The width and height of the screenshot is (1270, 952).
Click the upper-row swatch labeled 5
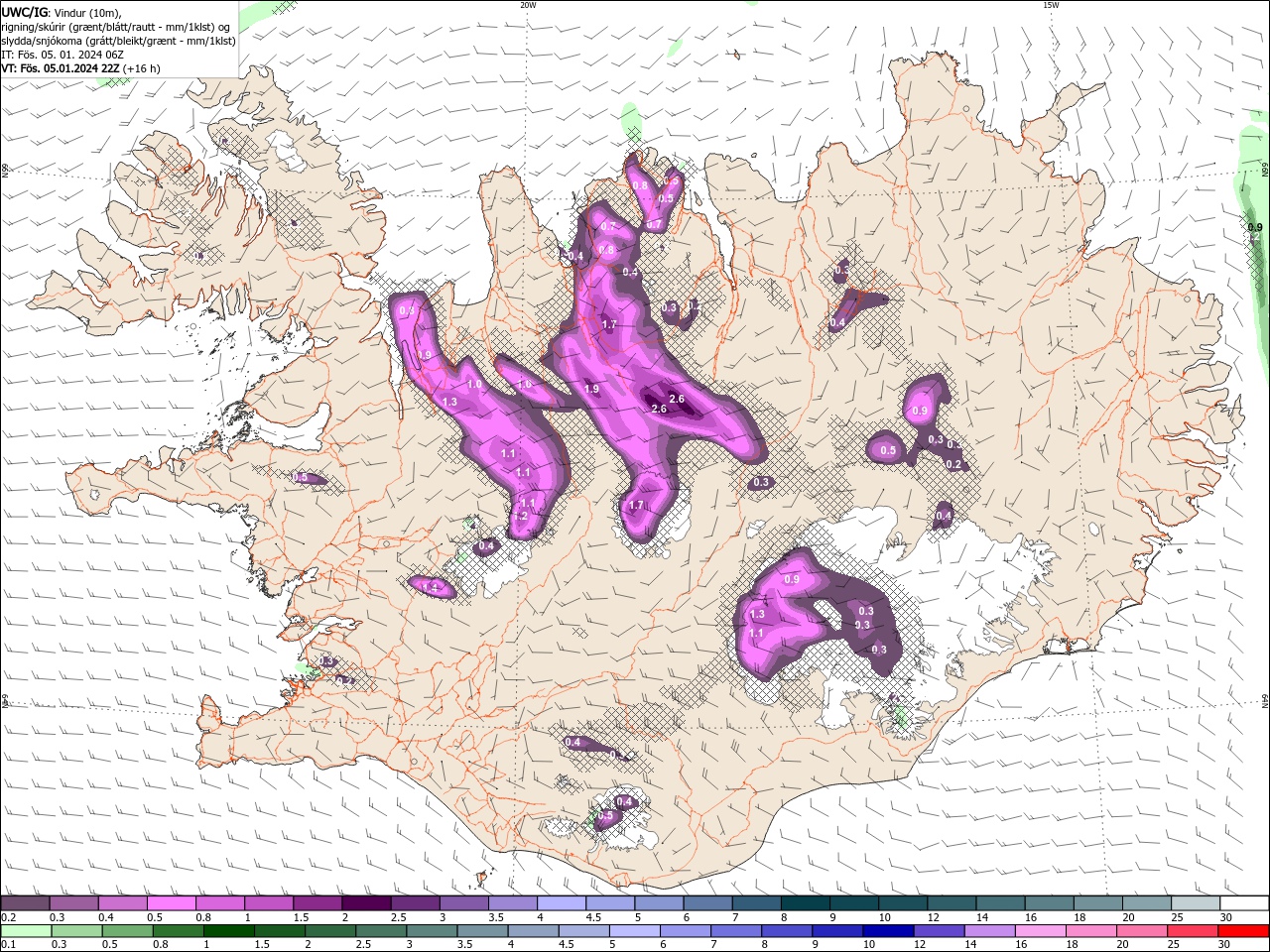(658, 903)
